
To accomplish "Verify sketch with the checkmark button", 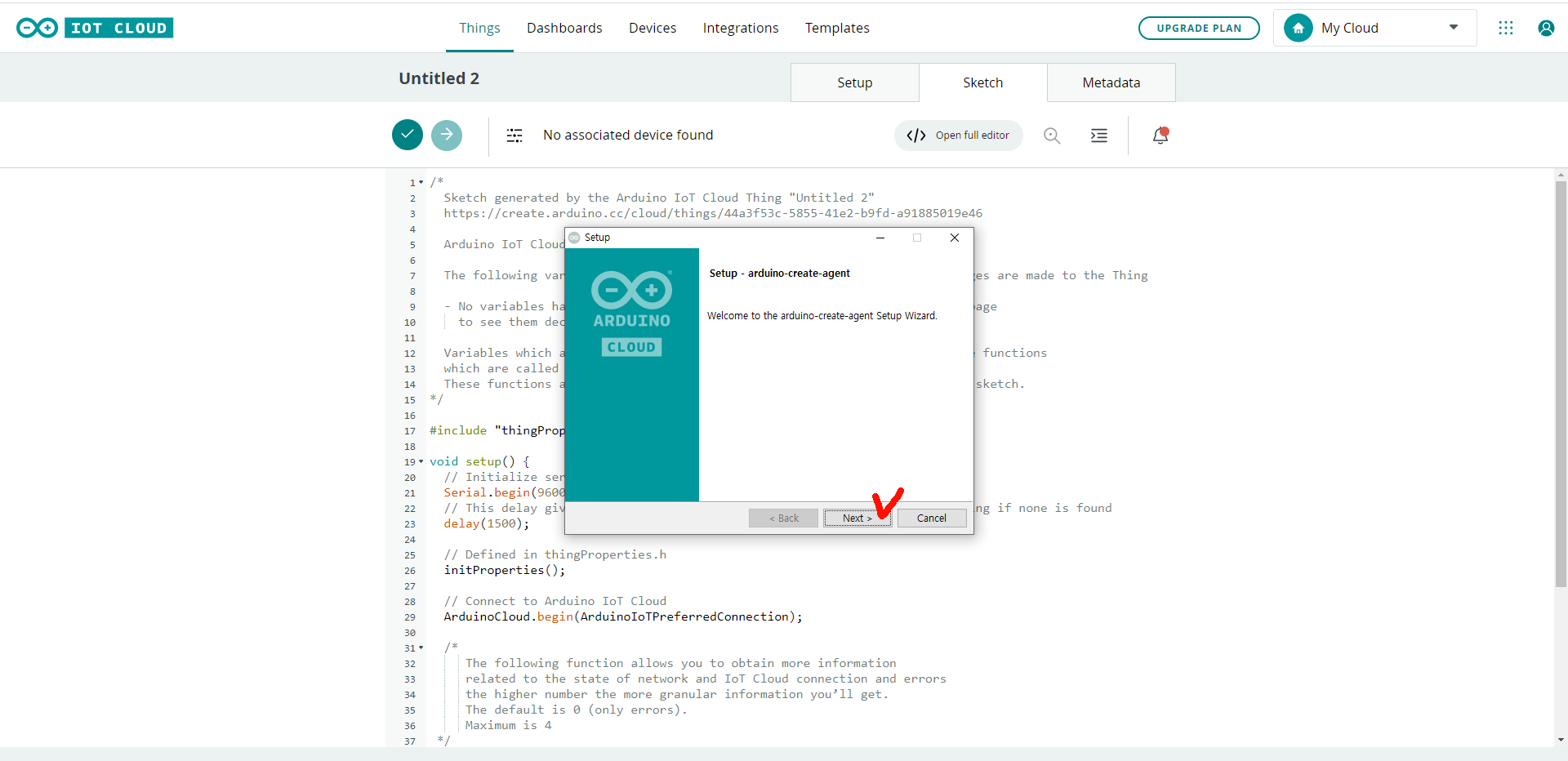I will point(408,135).
